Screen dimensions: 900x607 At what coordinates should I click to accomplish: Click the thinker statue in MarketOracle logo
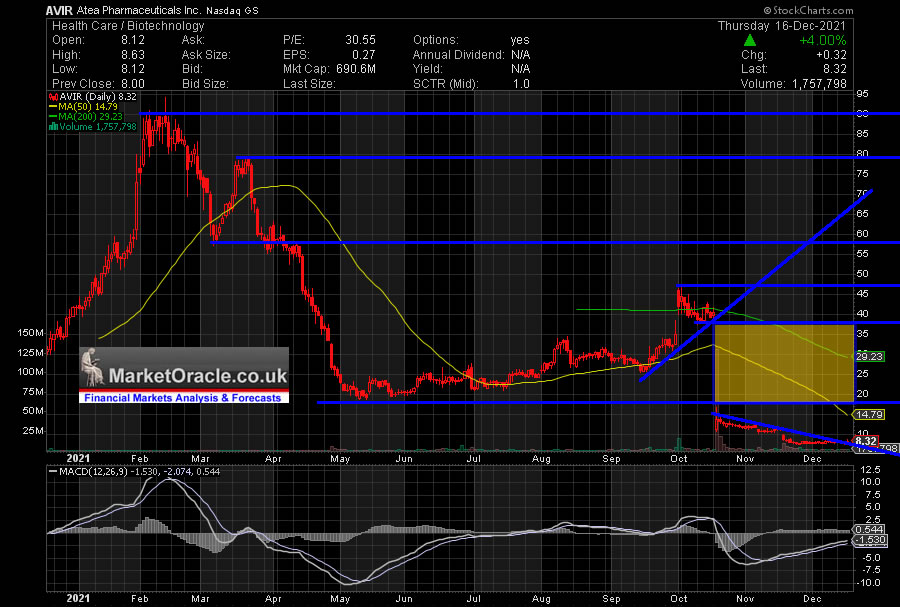(93, 369)
